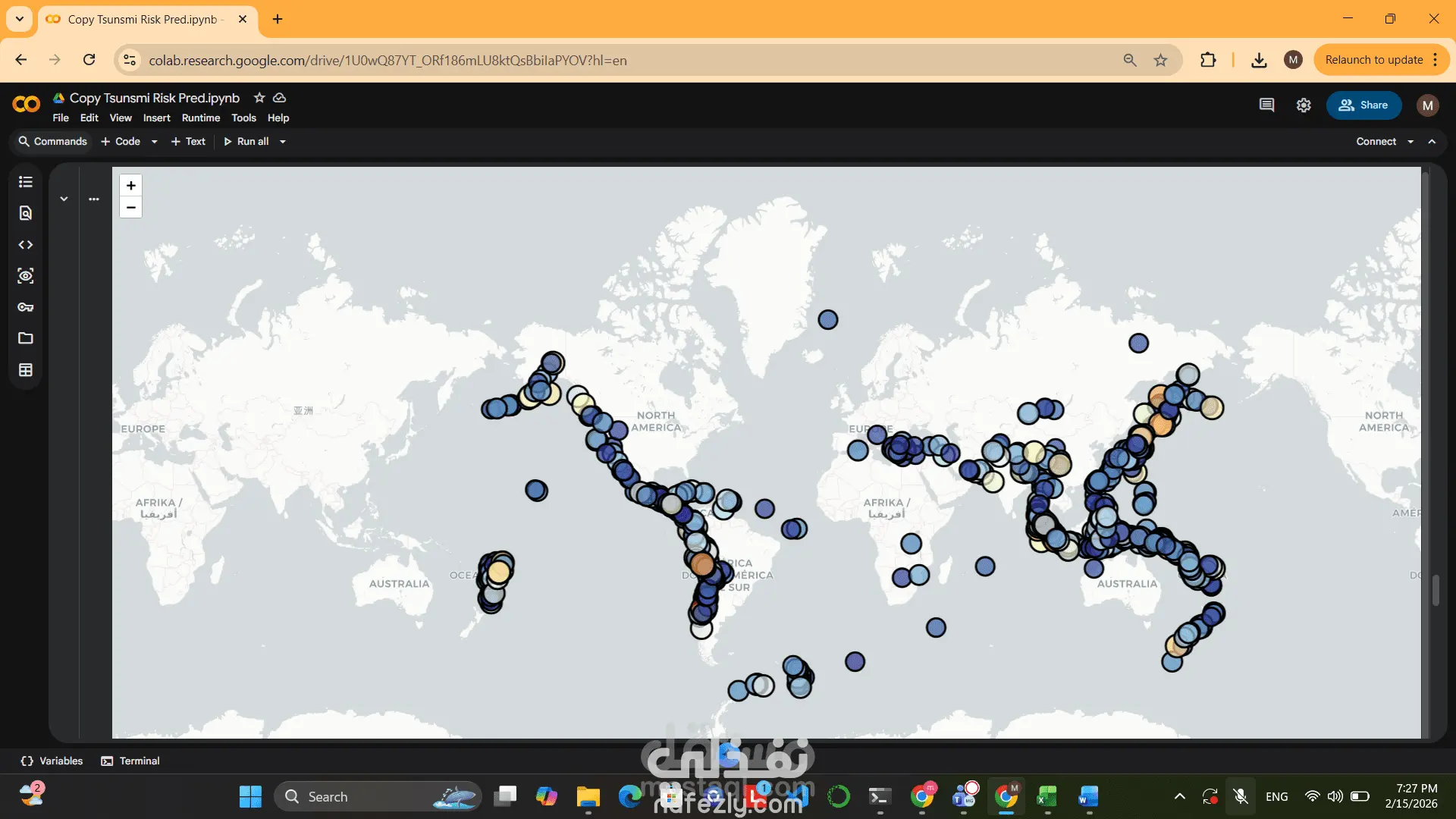Viewport: 1456px width, 819px height.
Task: Click the Connect button
Action: [1376, 142]
